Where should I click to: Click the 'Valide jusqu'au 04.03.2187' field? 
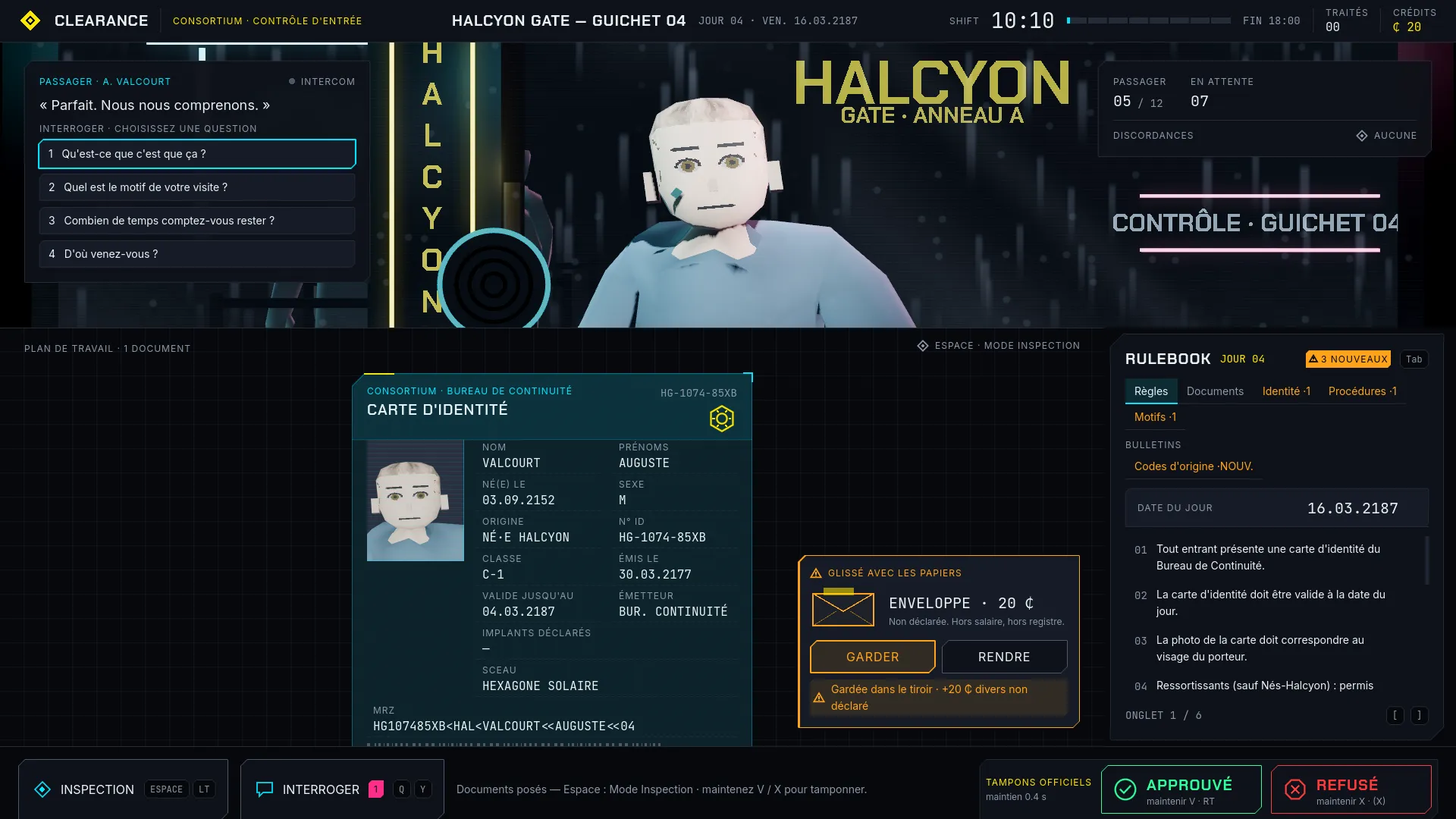[543, 604]
